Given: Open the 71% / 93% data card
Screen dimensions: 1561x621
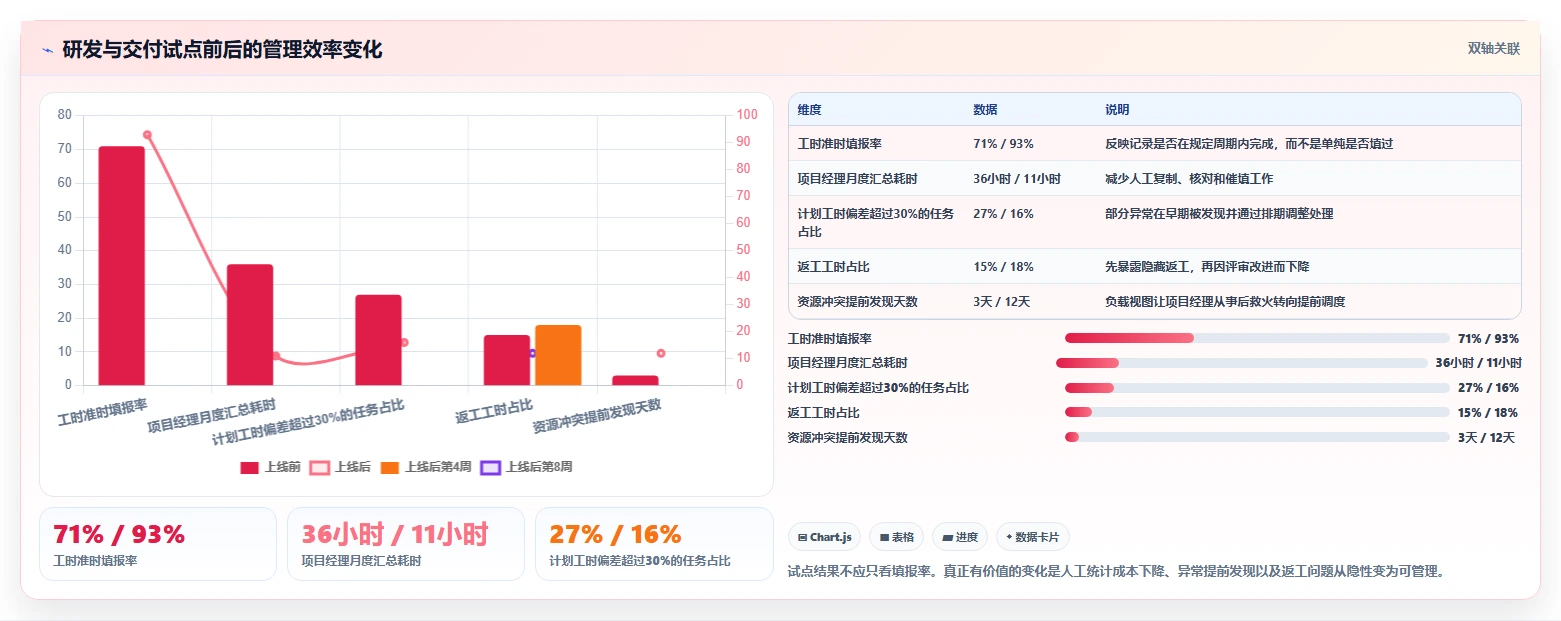Looking at the screenshot, I should point(158,544).
